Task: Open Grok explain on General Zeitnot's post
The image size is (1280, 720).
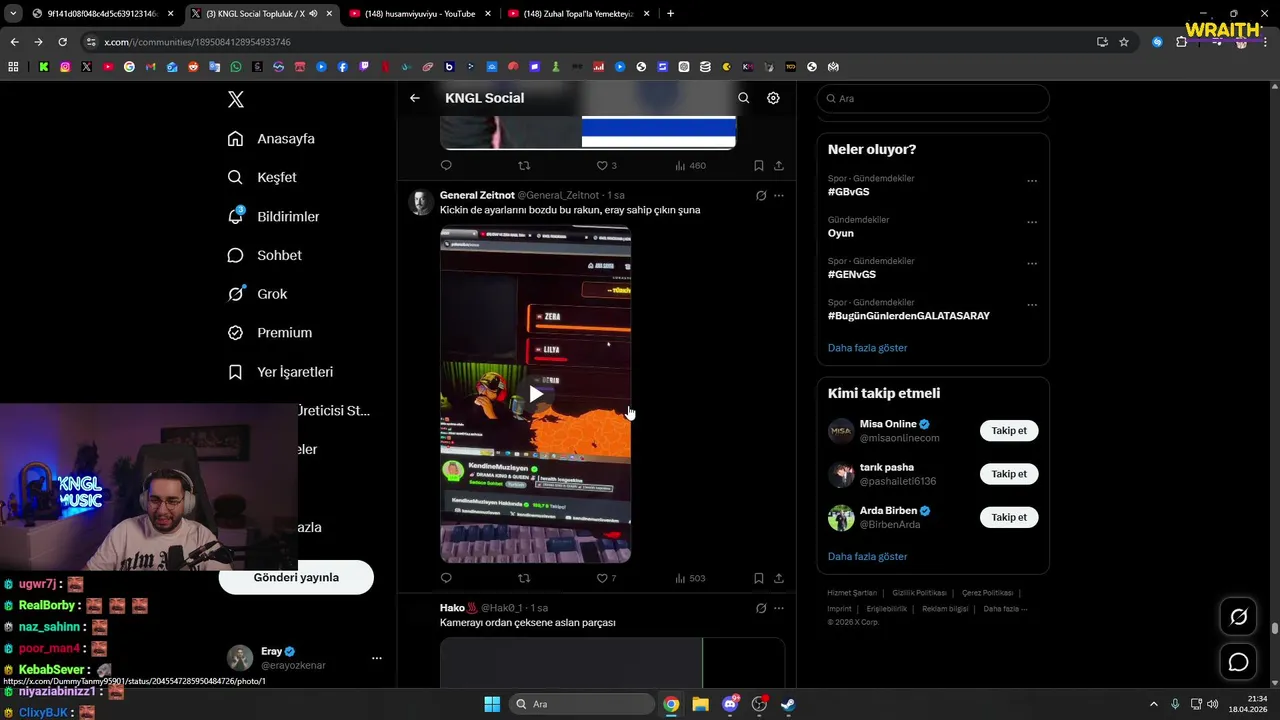Action: (x=761, y=196)
